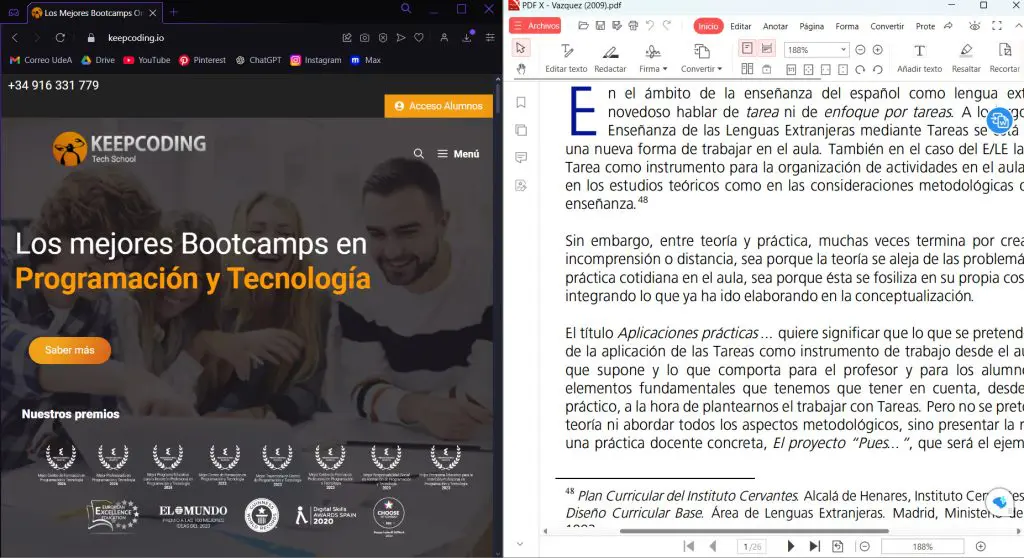Image resolution: width=1024 pixels, height=558 pixels.
Task: Switch to the Editar tab
Action: [741, 26]
